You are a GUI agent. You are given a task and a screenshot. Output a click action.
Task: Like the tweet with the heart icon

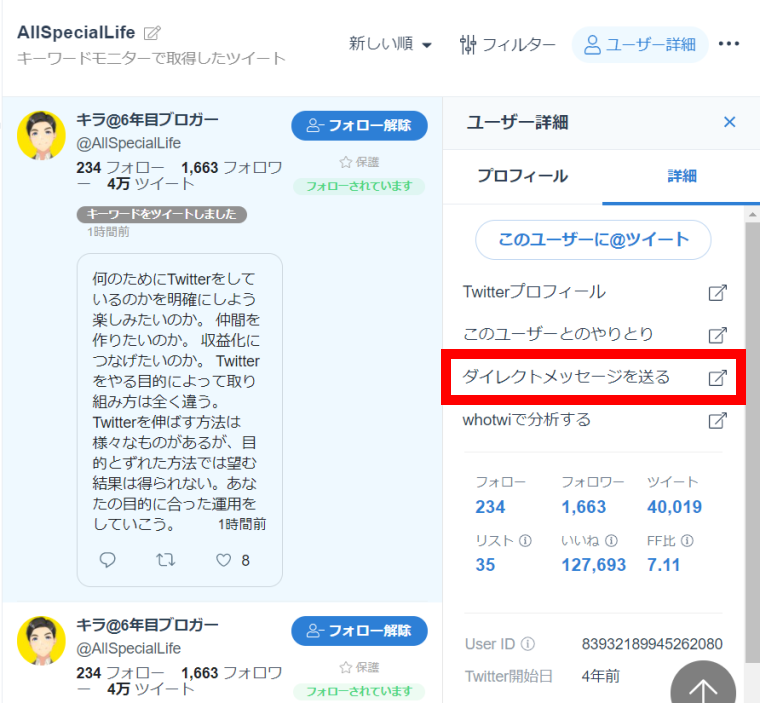click(222, 560)
